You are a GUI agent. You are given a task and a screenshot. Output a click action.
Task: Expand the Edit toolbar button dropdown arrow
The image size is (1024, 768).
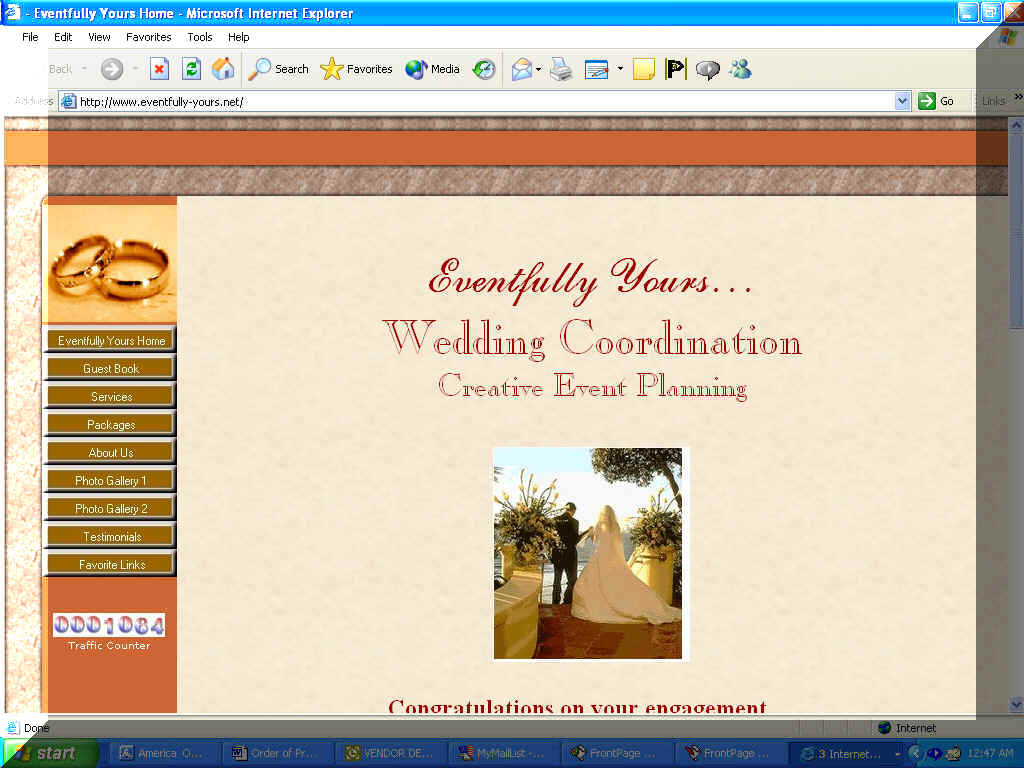620,69
